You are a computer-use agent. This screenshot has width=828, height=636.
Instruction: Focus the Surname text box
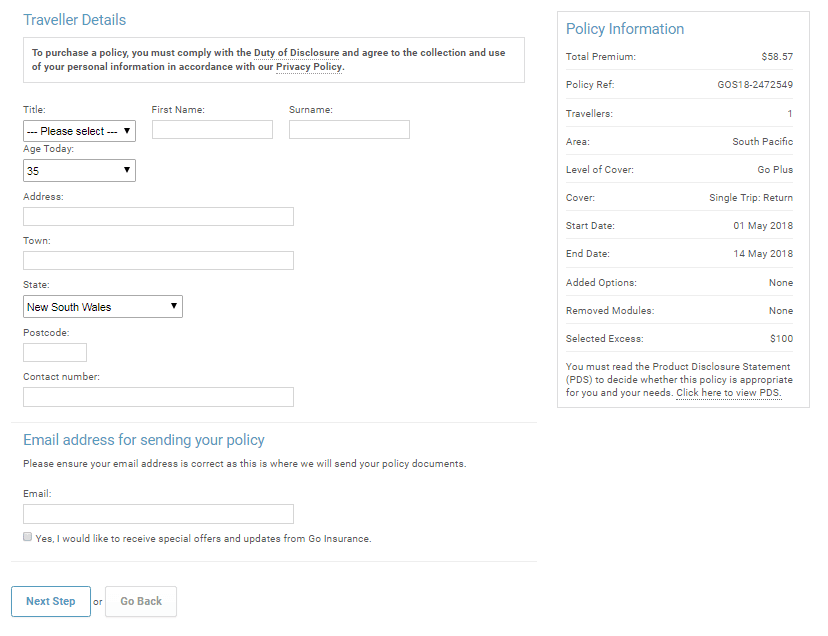349,129
